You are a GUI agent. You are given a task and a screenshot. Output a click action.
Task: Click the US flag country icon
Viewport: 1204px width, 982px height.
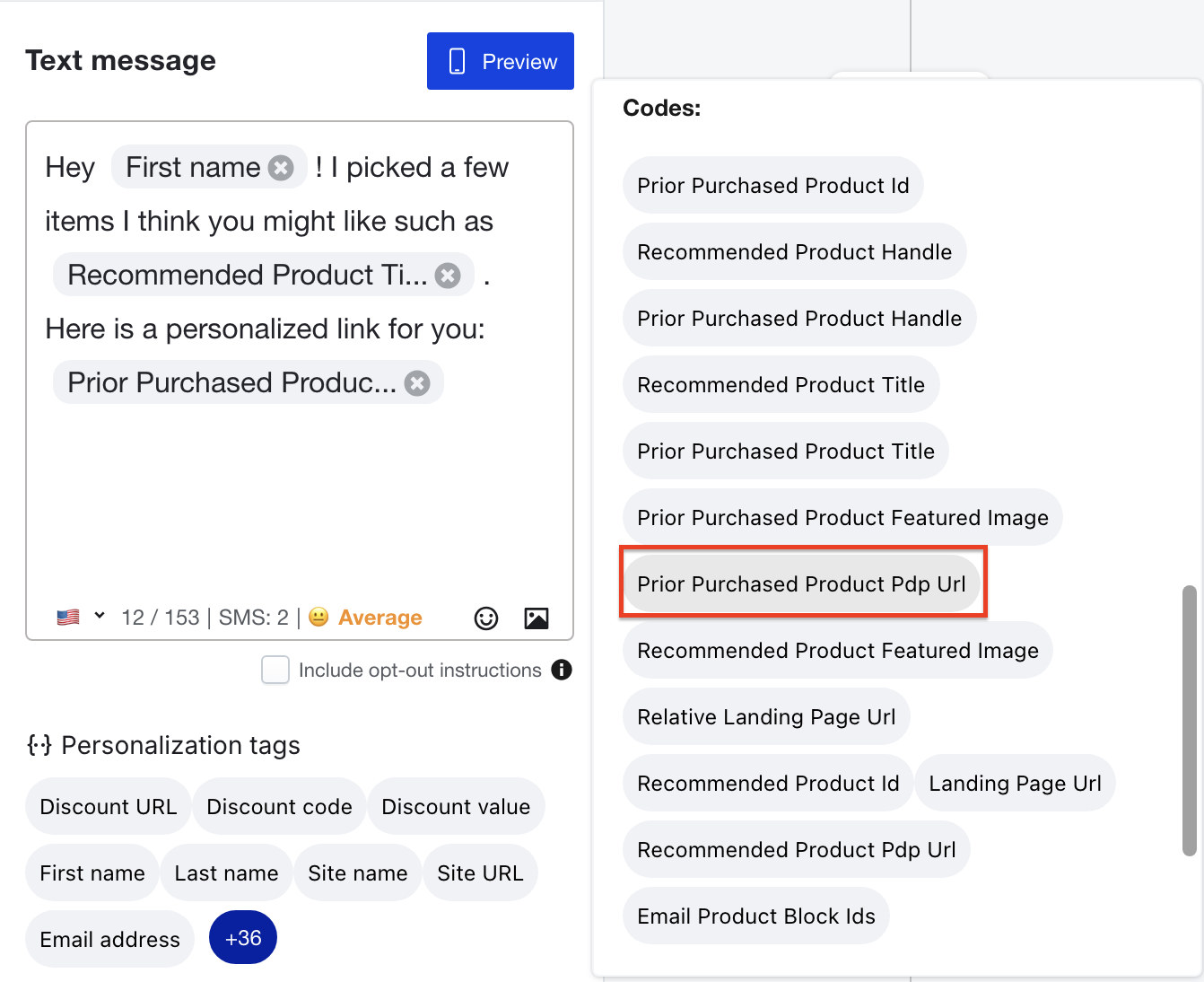(x=68, y=618)
